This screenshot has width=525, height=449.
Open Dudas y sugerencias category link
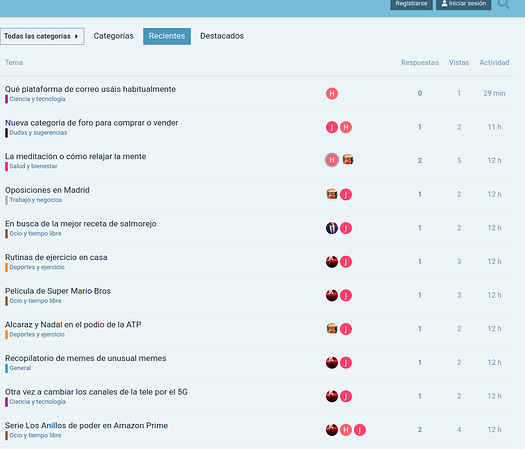pos(38,133)
